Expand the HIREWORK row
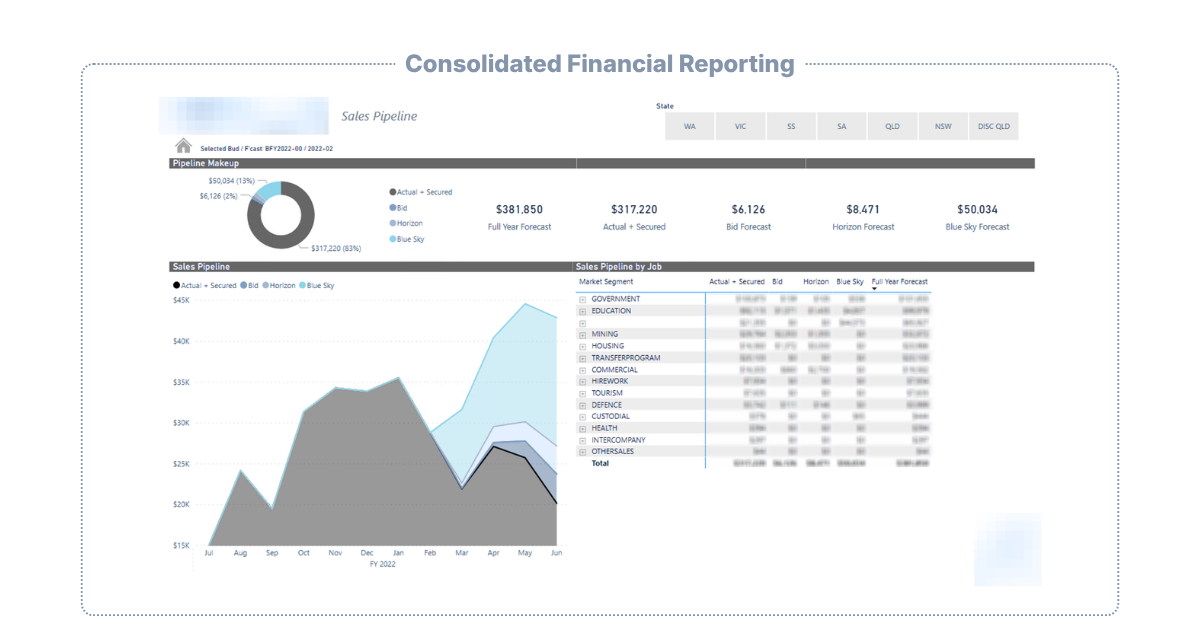 [582, 381]
